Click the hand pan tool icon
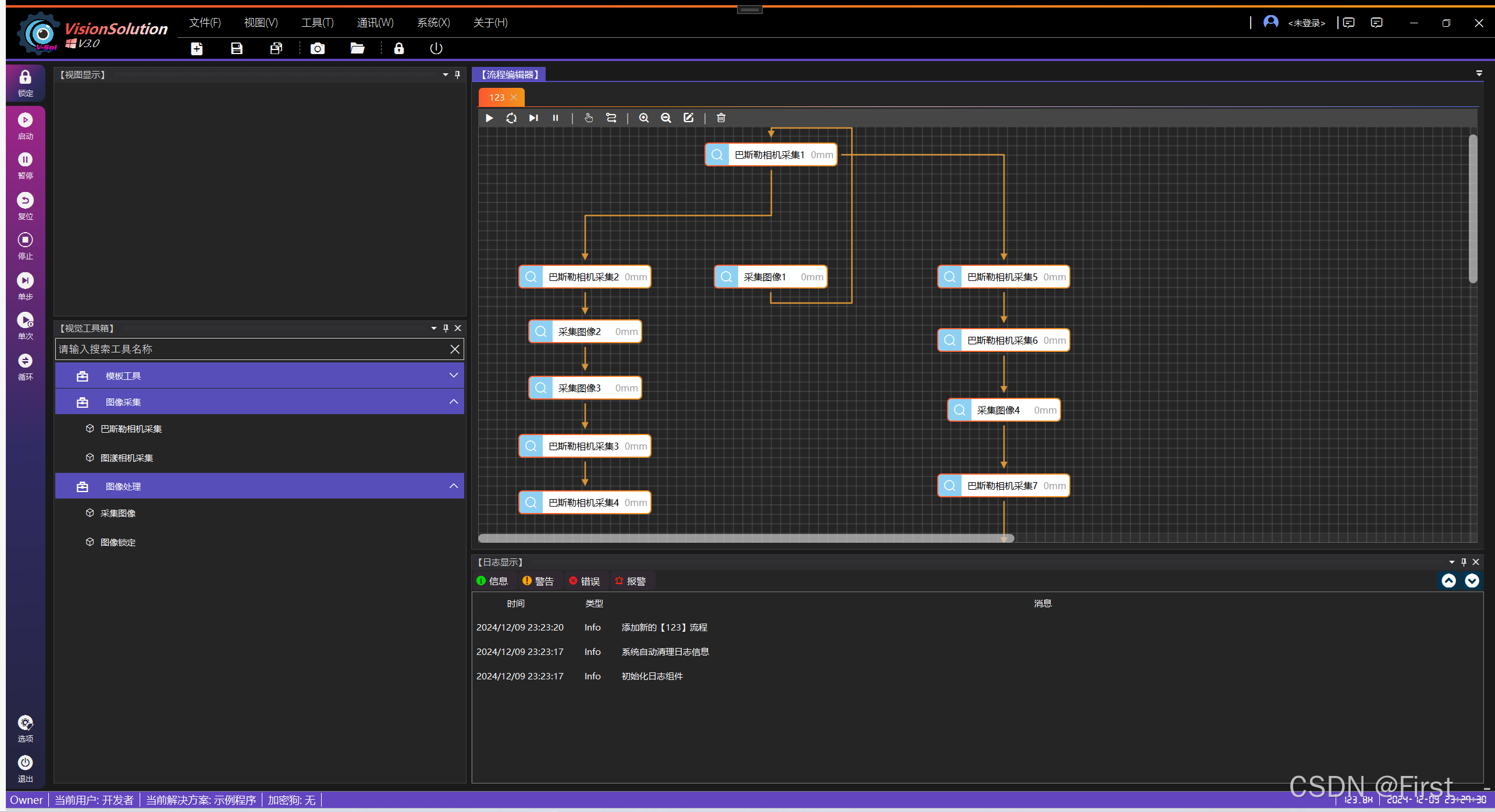This screenshot has height=812, width=1495. pyautogui.click(x=588, y=118)
